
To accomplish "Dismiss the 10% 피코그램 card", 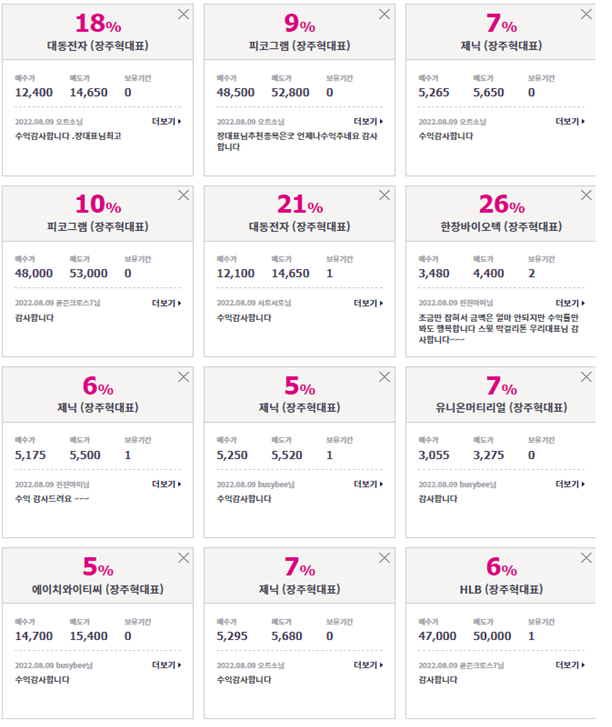I will tap(184, 195).
